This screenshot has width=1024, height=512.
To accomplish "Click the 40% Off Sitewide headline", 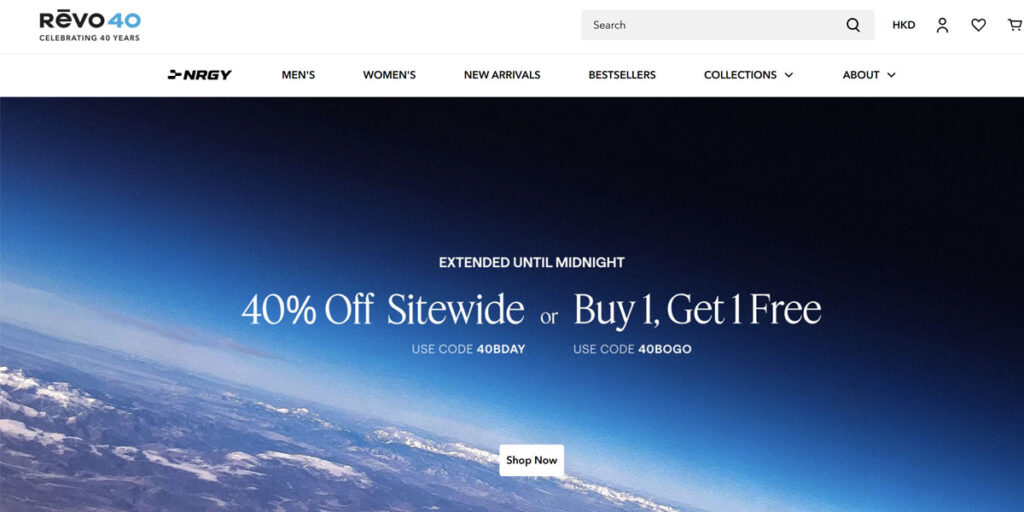I will point(383,310).
